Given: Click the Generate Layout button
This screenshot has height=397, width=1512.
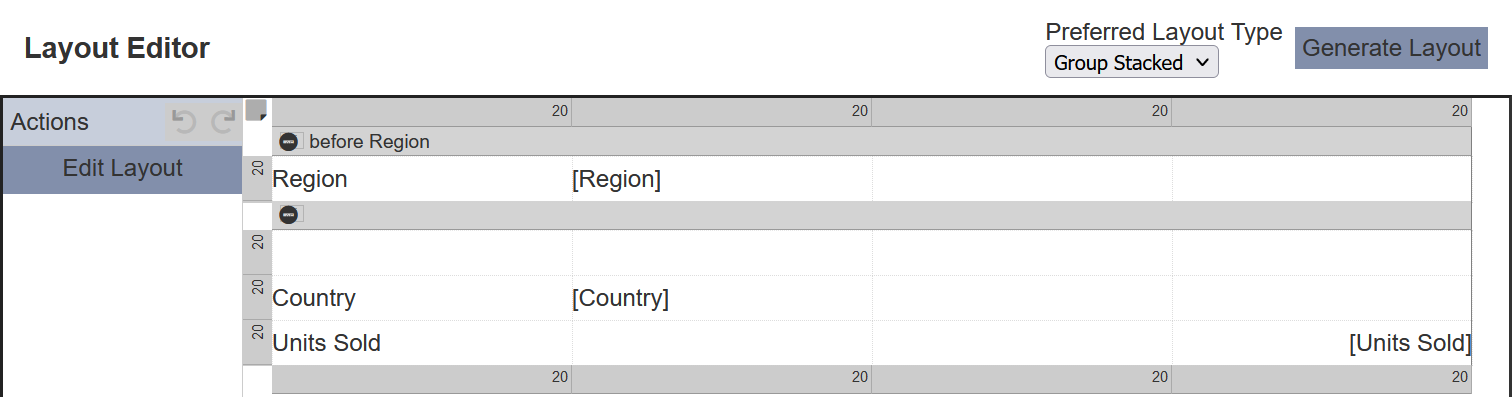Looking at the screenshot, I should pyautogui.click(x=1391, y=48).
